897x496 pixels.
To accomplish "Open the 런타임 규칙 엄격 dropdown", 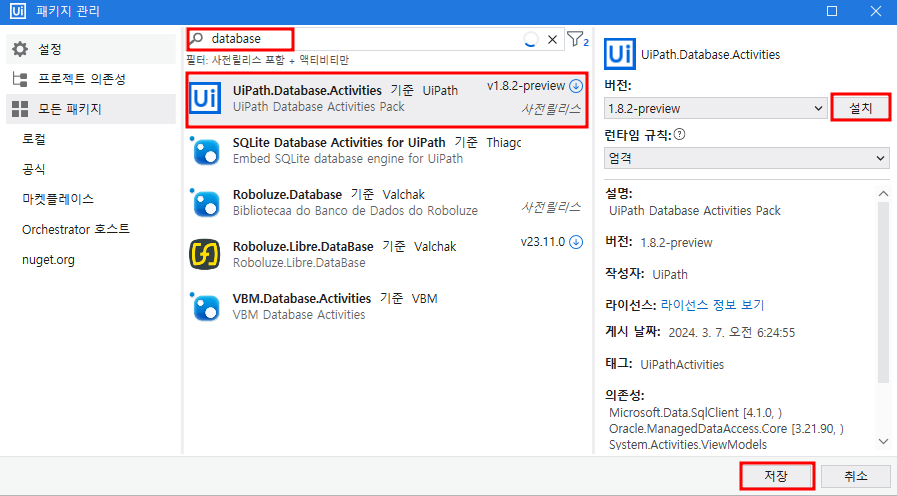I will tap(747, 158).
